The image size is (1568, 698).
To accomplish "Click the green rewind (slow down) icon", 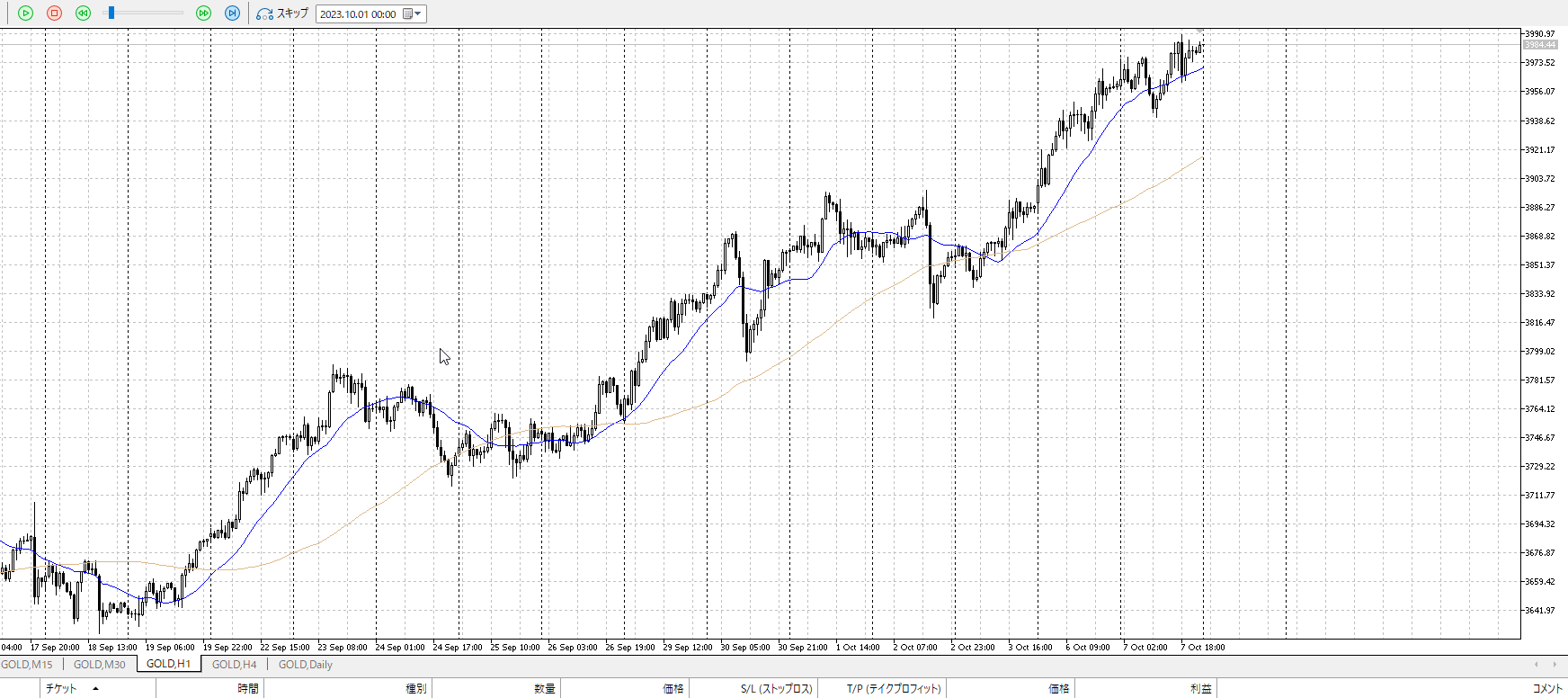I will [84, 13].
